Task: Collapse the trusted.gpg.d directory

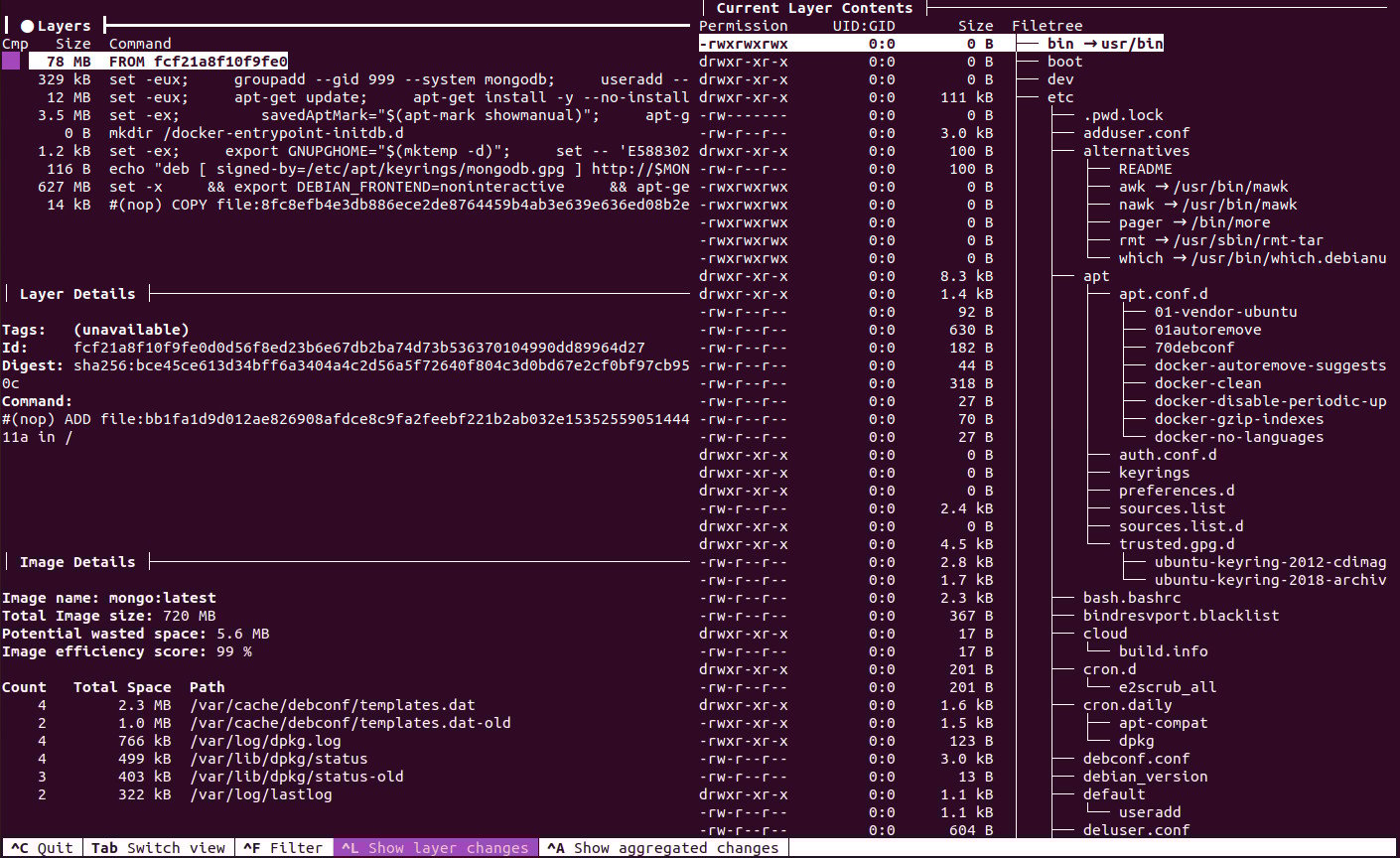Action: (x=1177, y=544)
